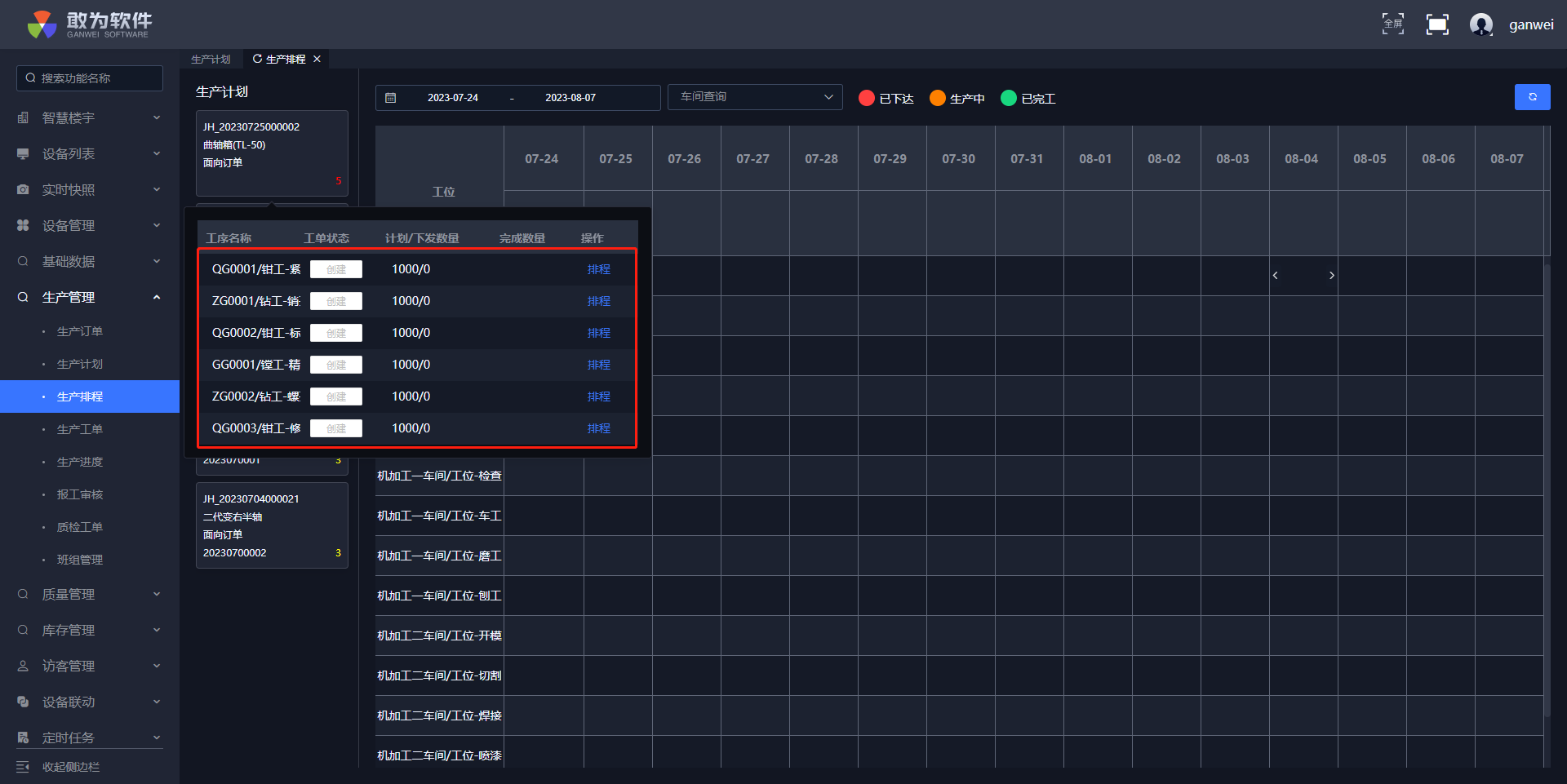
Task: Click the blue refresh button
Action: (x=1532, y=97)
